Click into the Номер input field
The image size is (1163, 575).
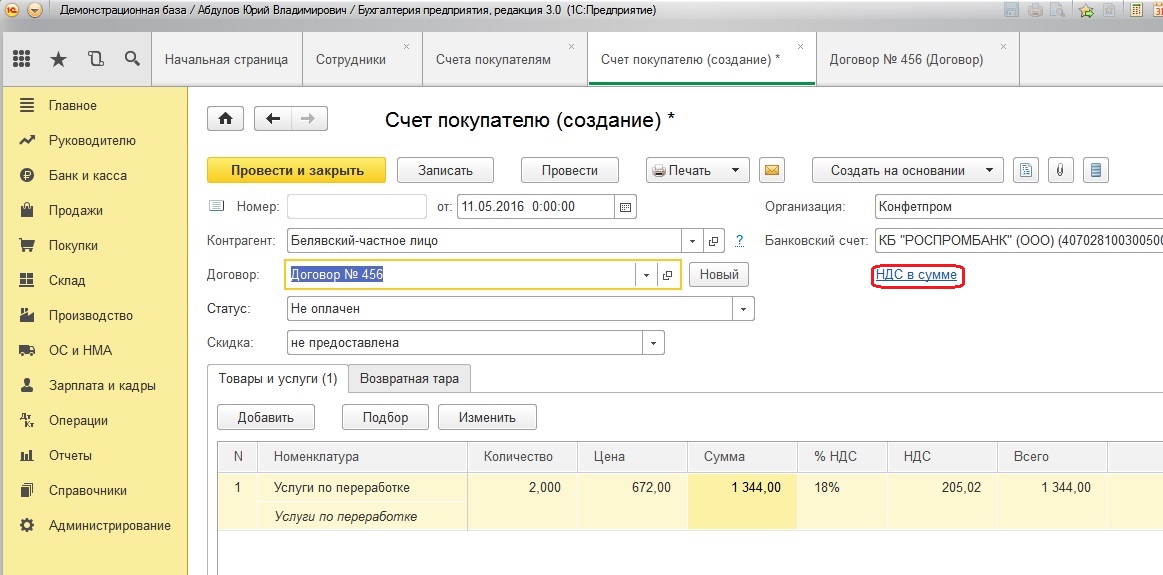(x=357, y=207)
